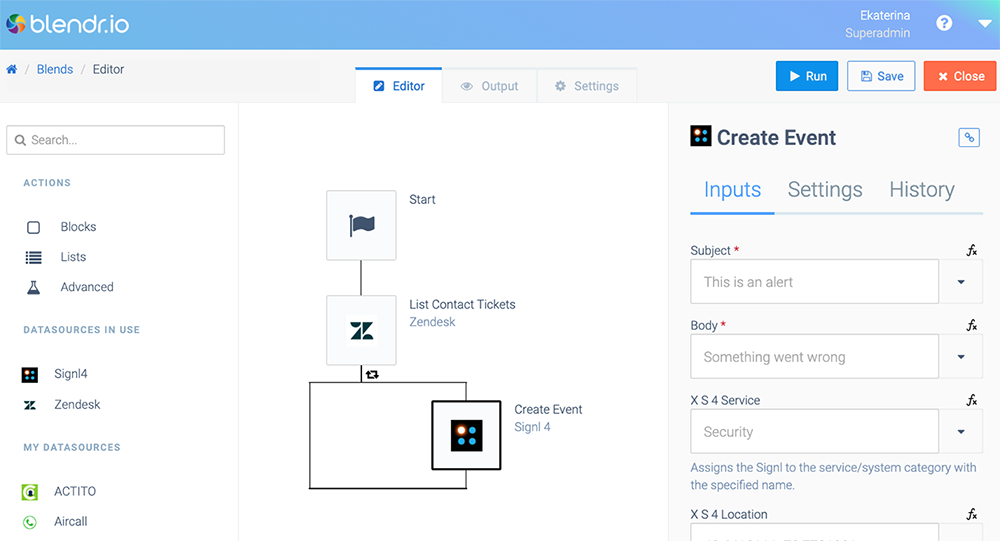This screenshot has height=541, width=1000.
Task: Switch to the Output tab
Action: (490, 86)
